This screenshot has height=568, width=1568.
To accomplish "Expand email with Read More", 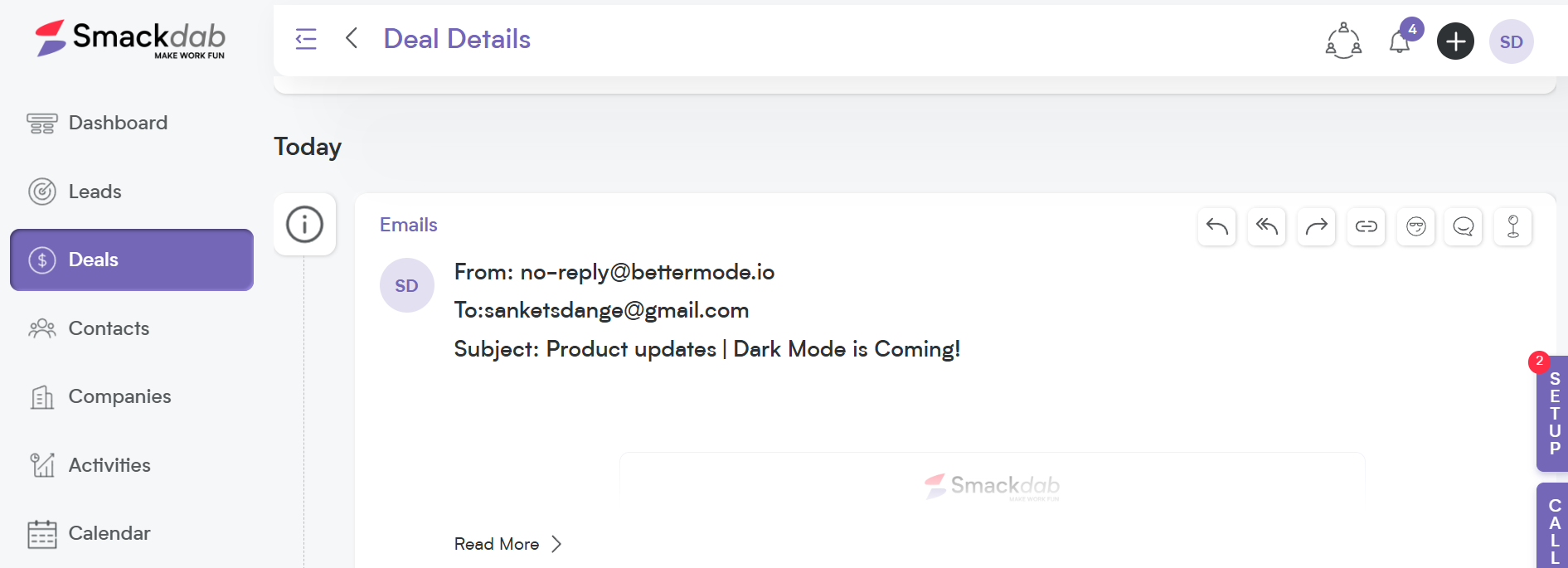I will [507, 544].
